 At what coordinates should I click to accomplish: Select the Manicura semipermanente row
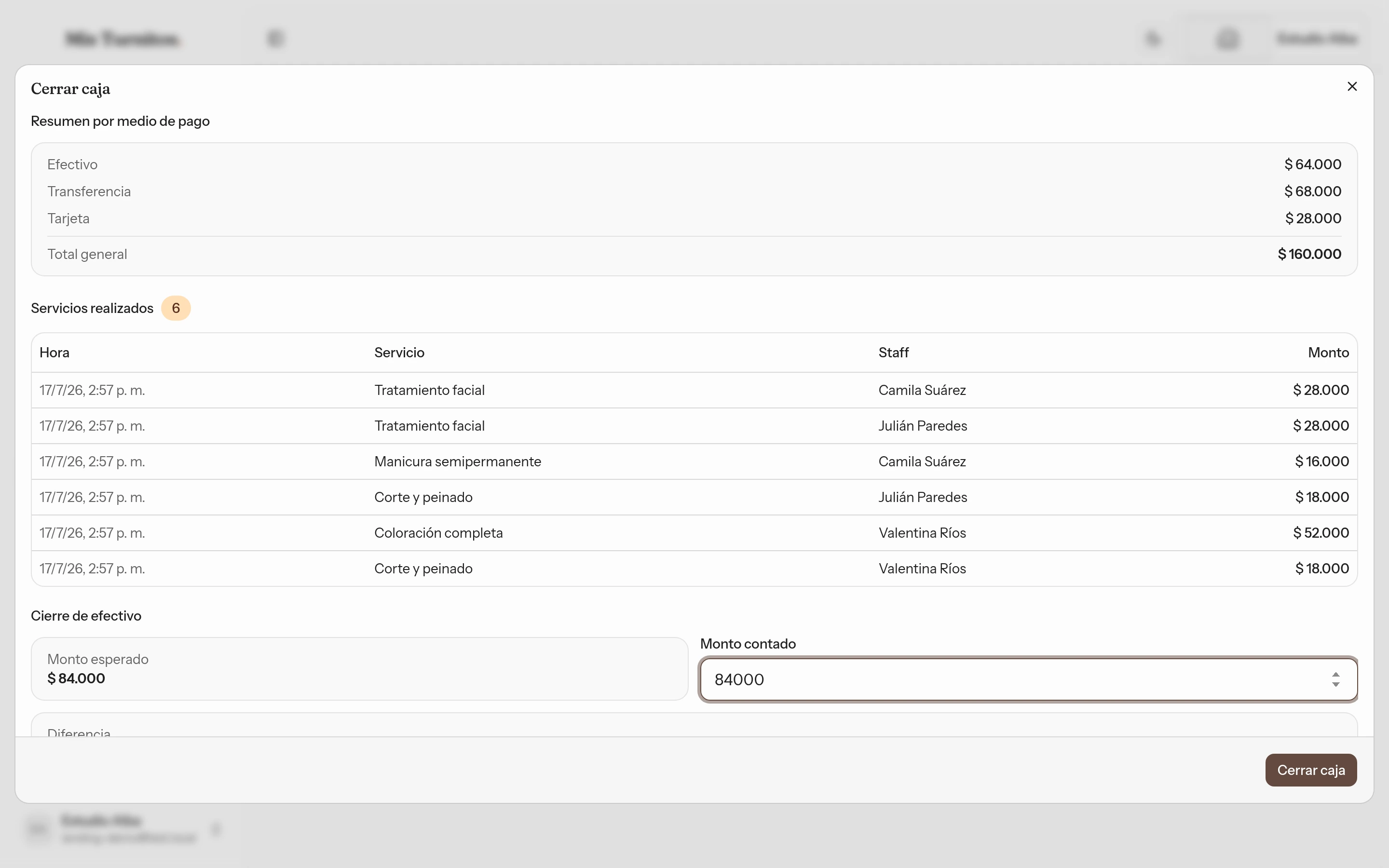point(694,461)
